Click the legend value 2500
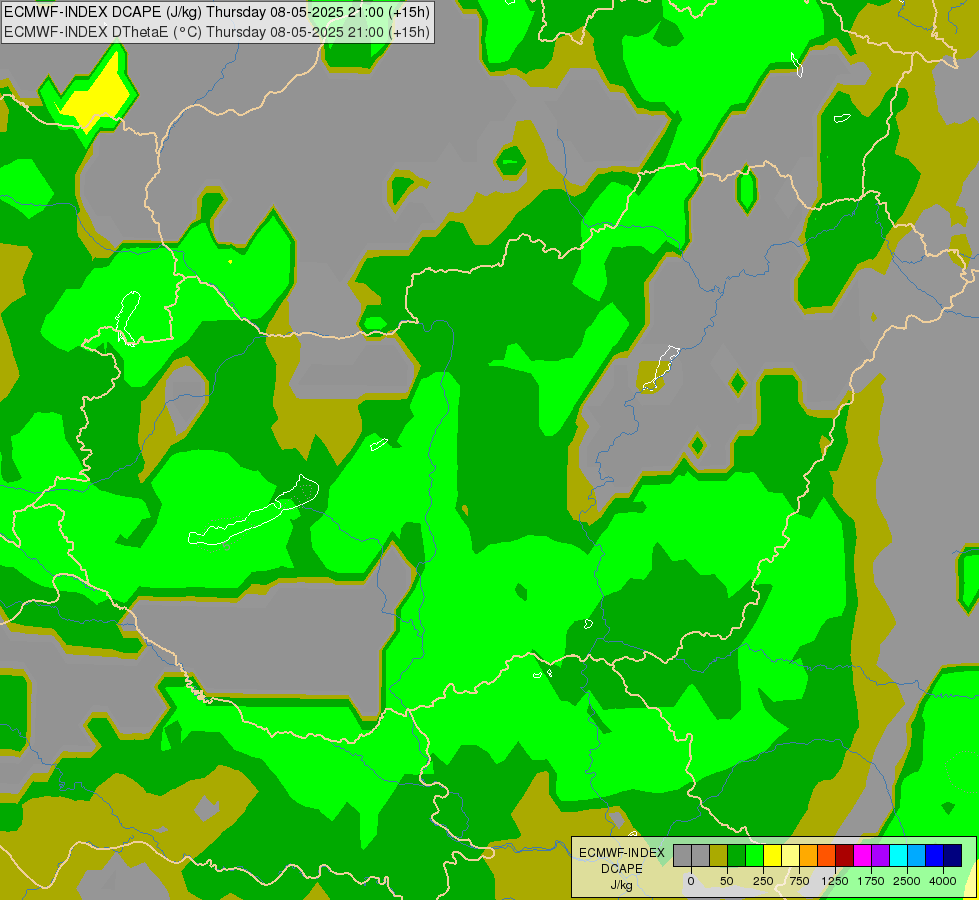This screenshot has width=979, height=900. click(907, 881)
